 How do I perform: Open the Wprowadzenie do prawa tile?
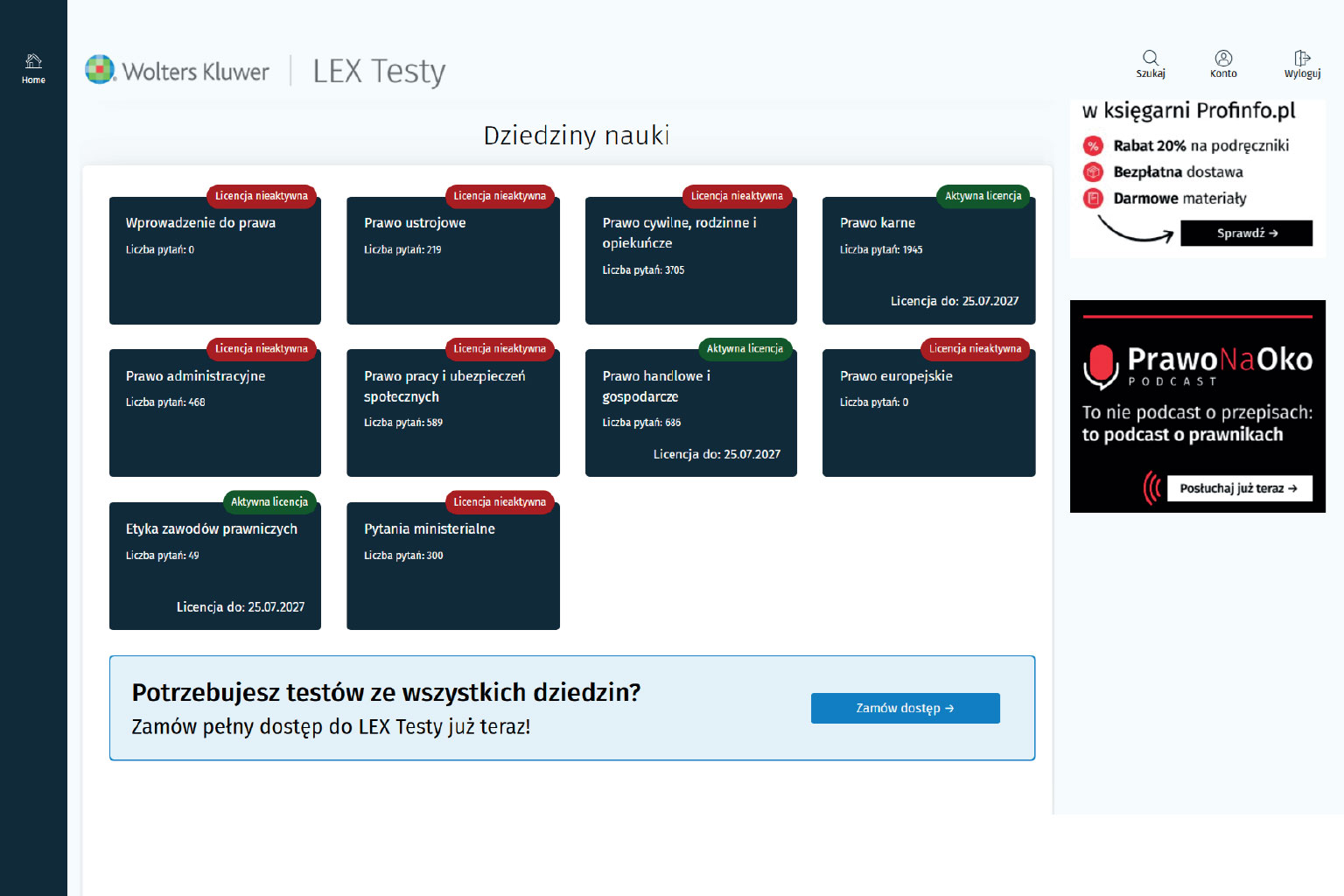[214, 262]
